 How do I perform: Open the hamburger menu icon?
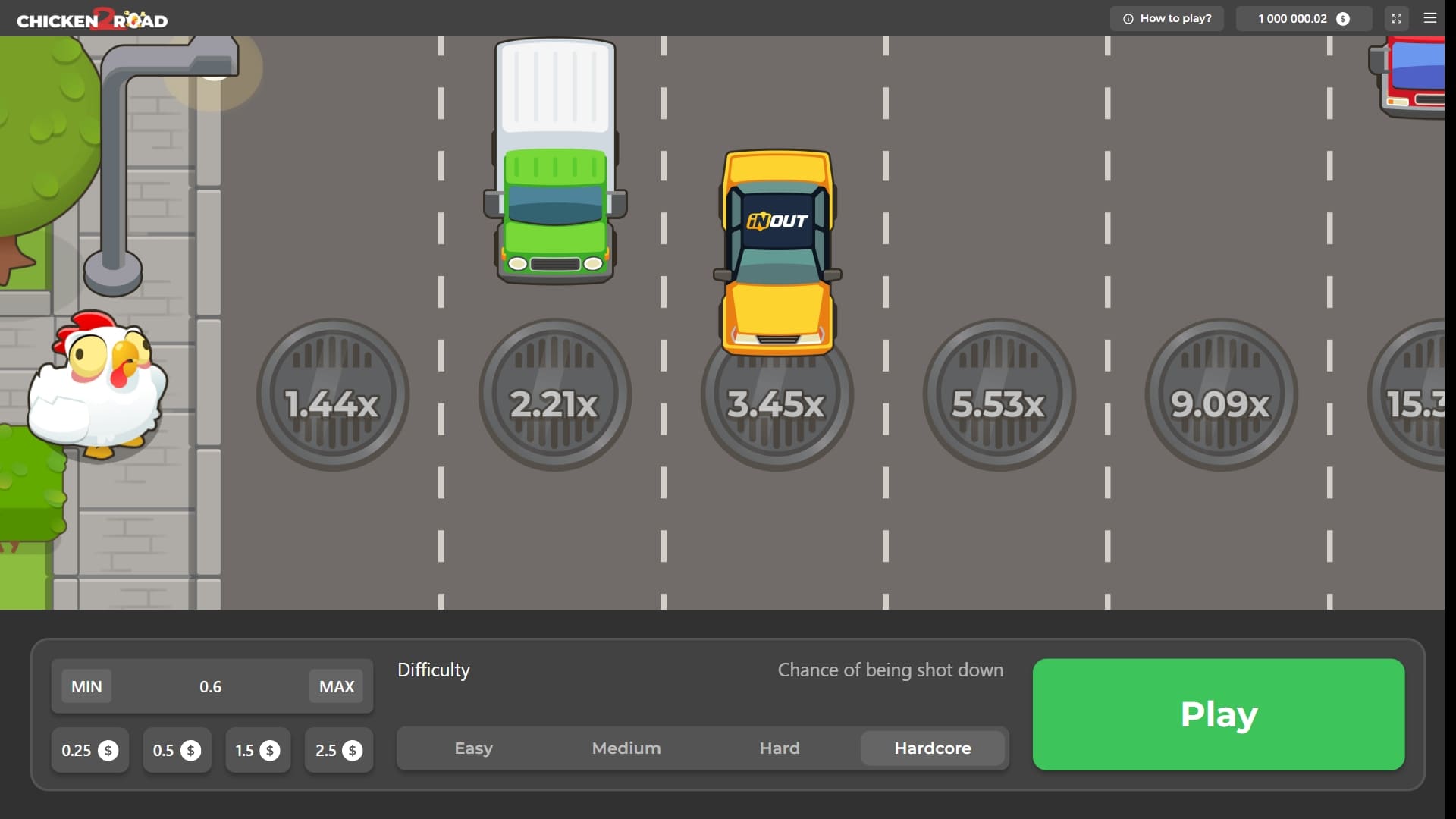tap(1430, 18)
